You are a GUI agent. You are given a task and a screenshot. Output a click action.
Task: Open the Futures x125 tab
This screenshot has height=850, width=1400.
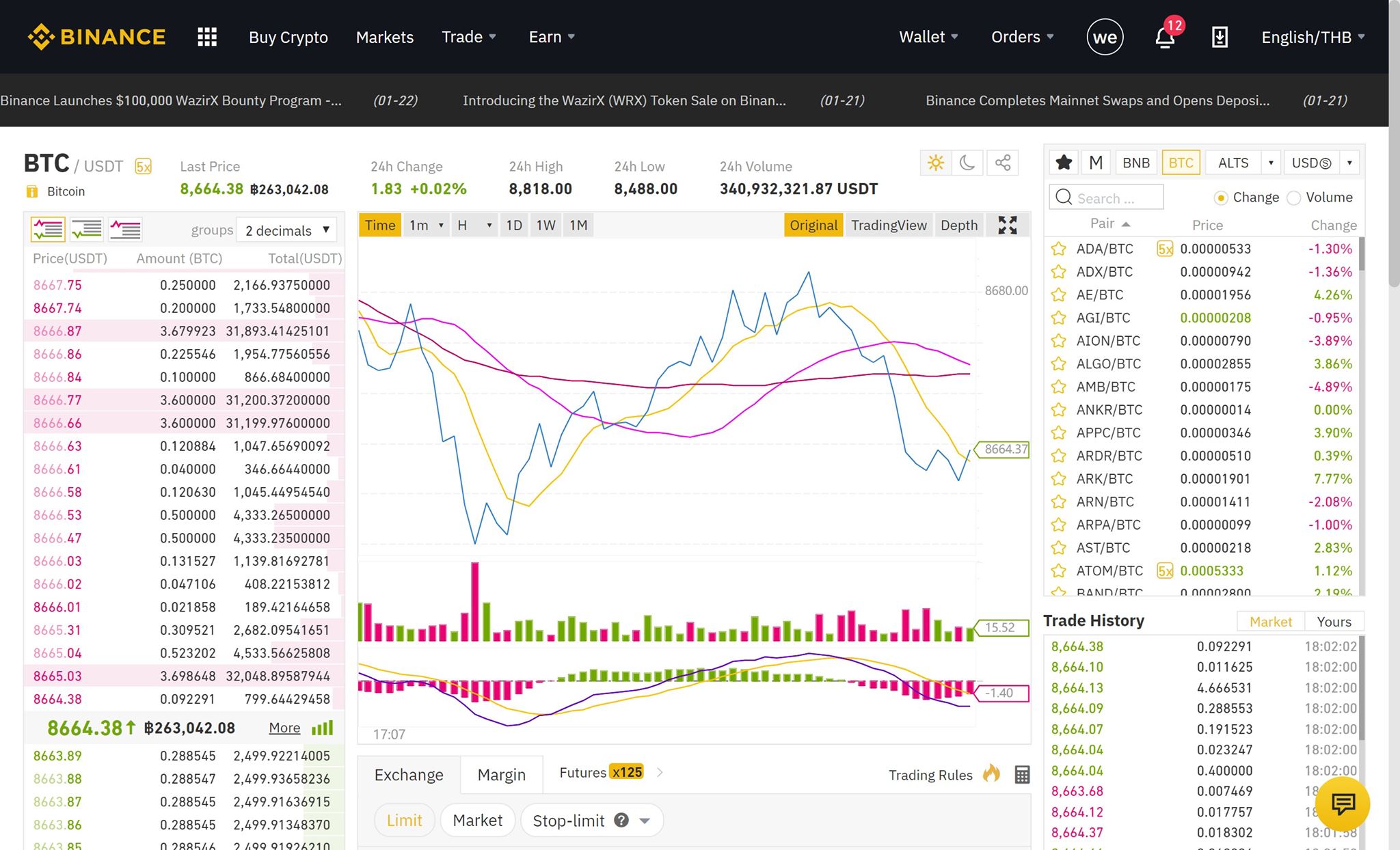point(602,772)
